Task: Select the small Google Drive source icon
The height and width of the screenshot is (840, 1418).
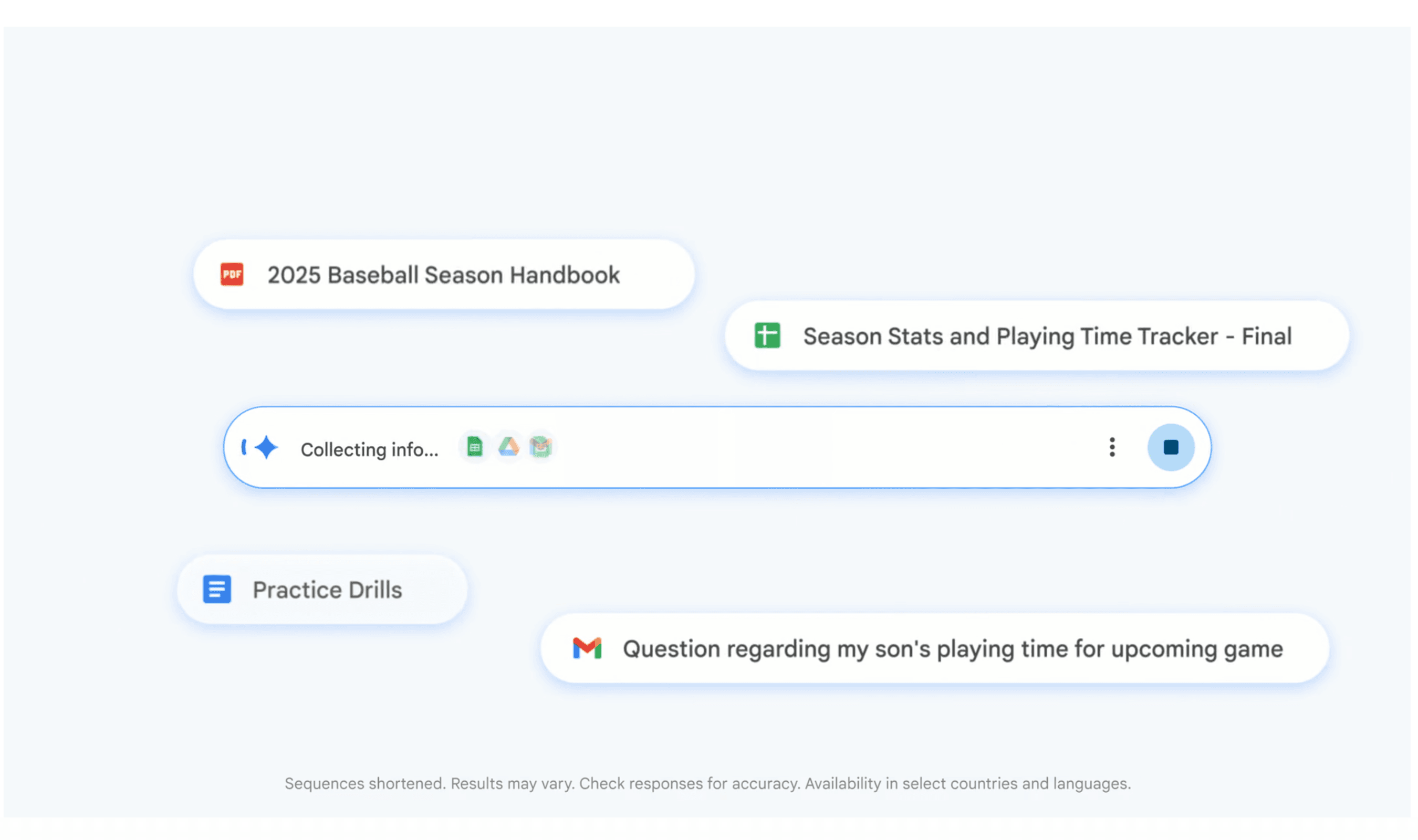Action: (508, 448)
